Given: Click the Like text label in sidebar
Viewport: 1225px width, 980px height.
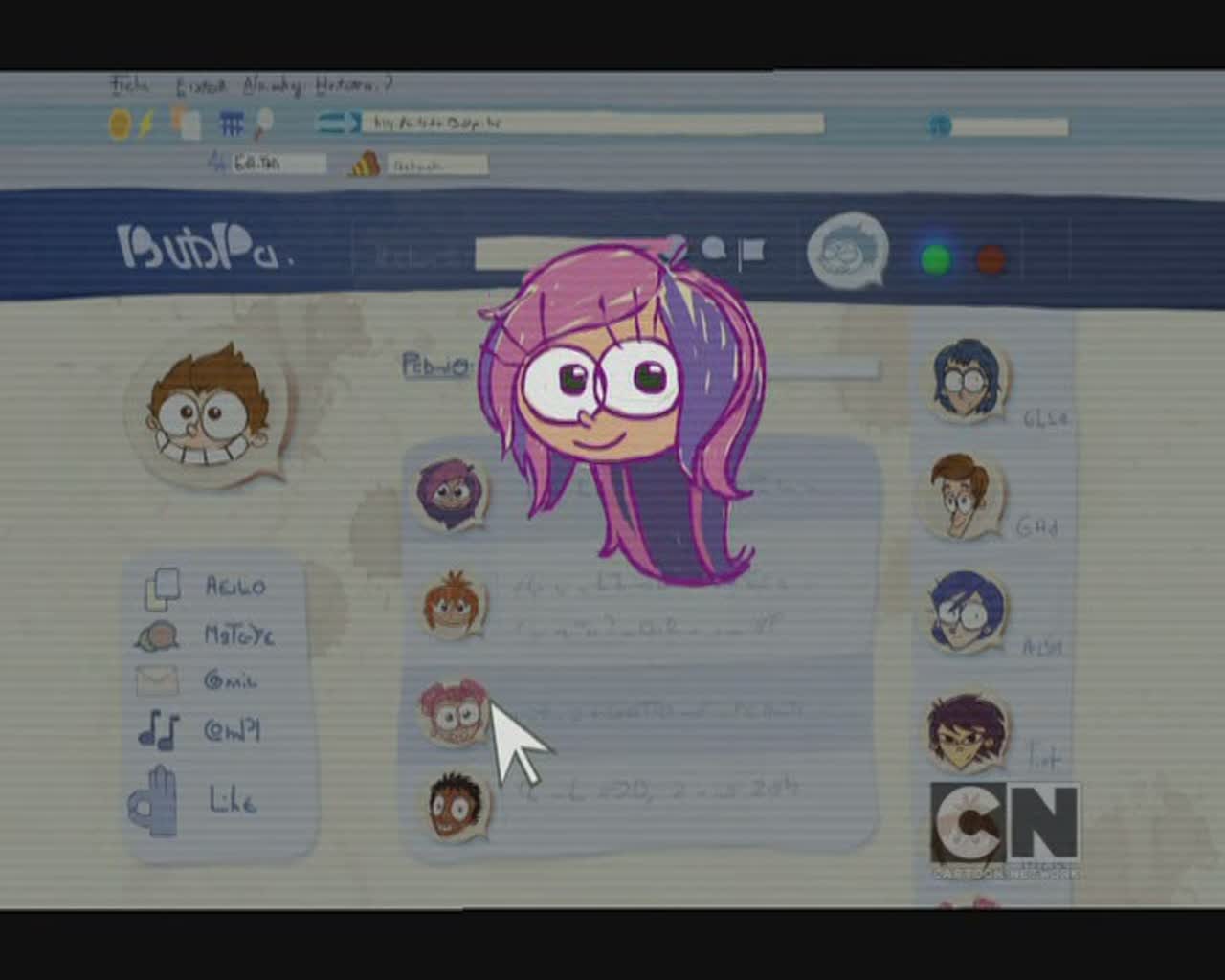Looking at the screenshot, I should (233, 799).
